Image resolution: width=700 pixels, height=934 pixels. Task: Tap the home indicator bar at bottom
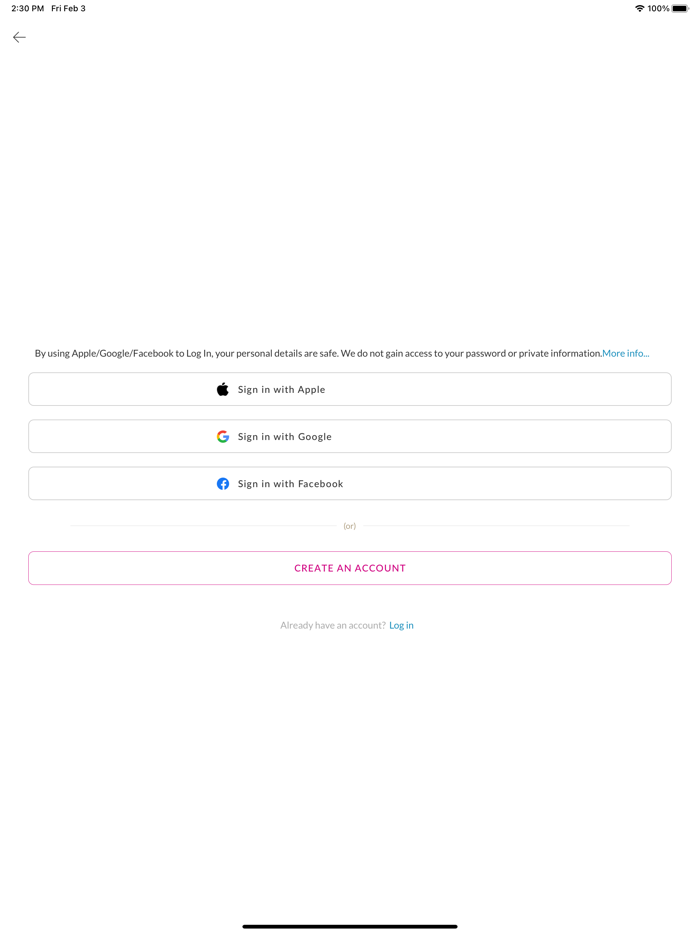(x=350, y=926)
